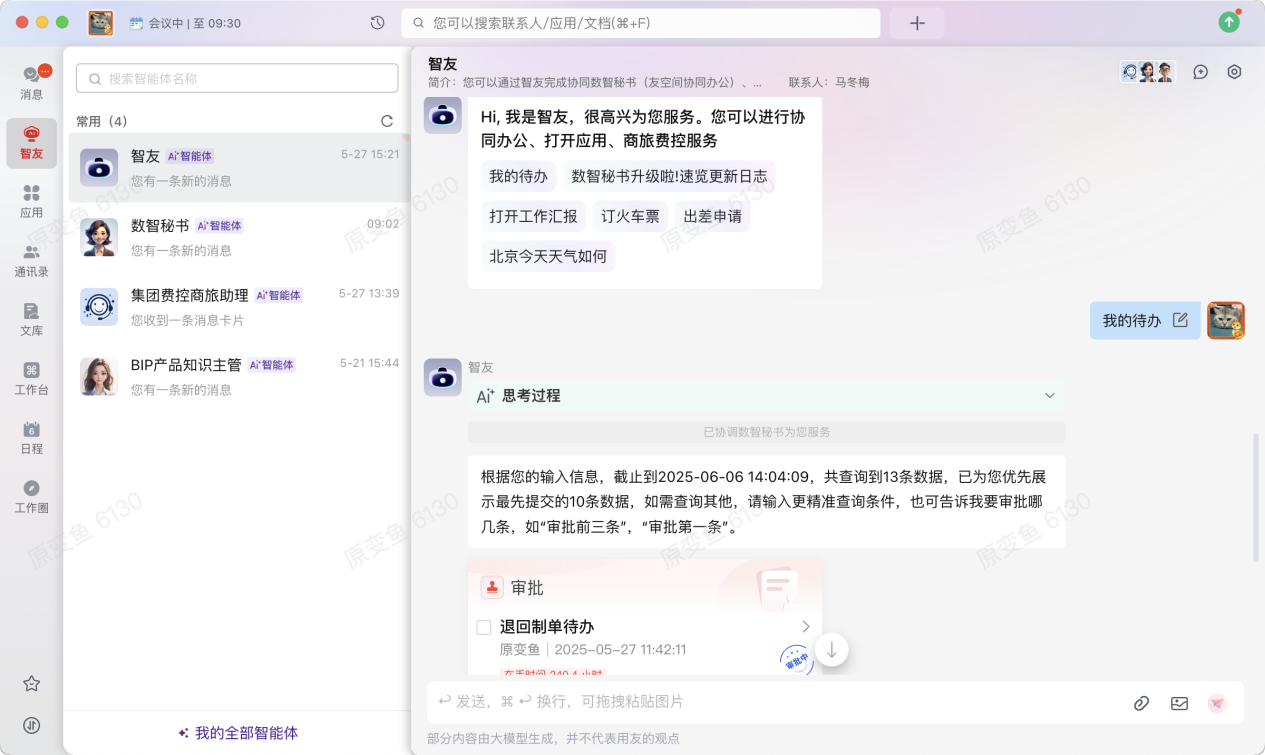Open chat settings hexagon icon
Screen dimensions: 1265x755
pyautogui.click(x=1235, y=72)
